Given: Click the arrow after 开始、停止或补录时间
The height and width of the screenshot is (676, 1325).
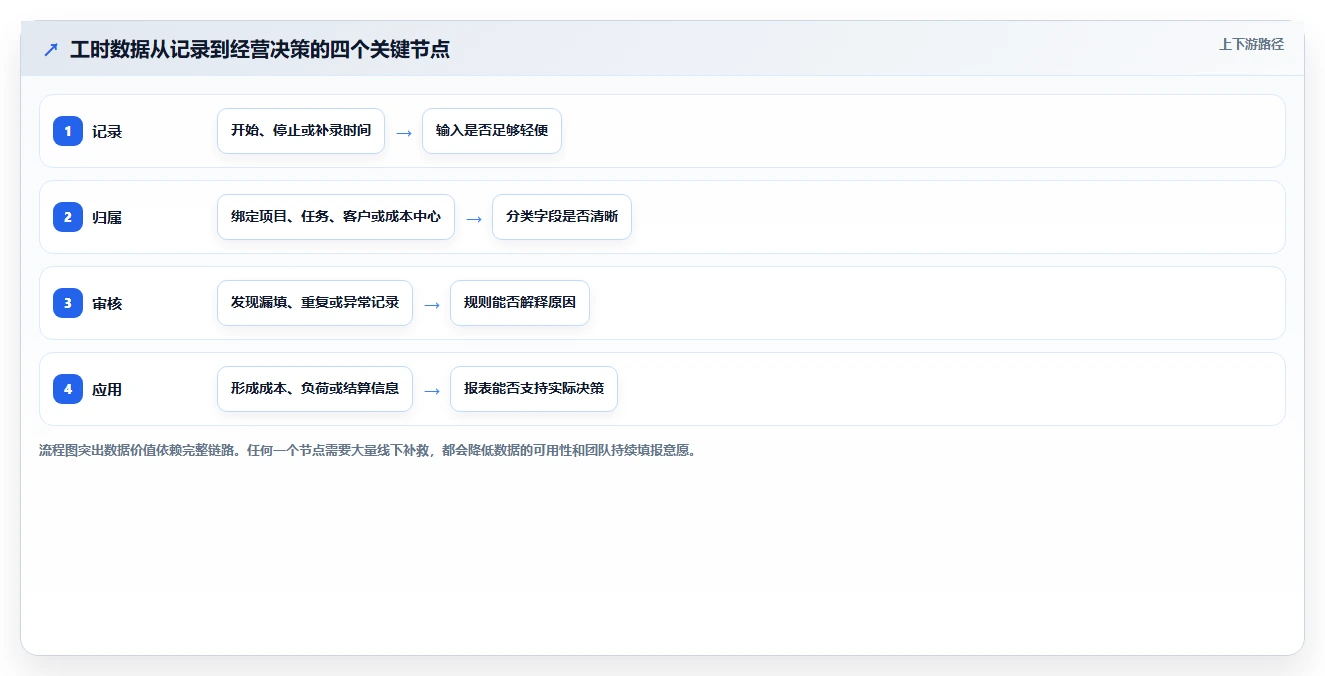Looking at the screenshot, I should point(404,132).
